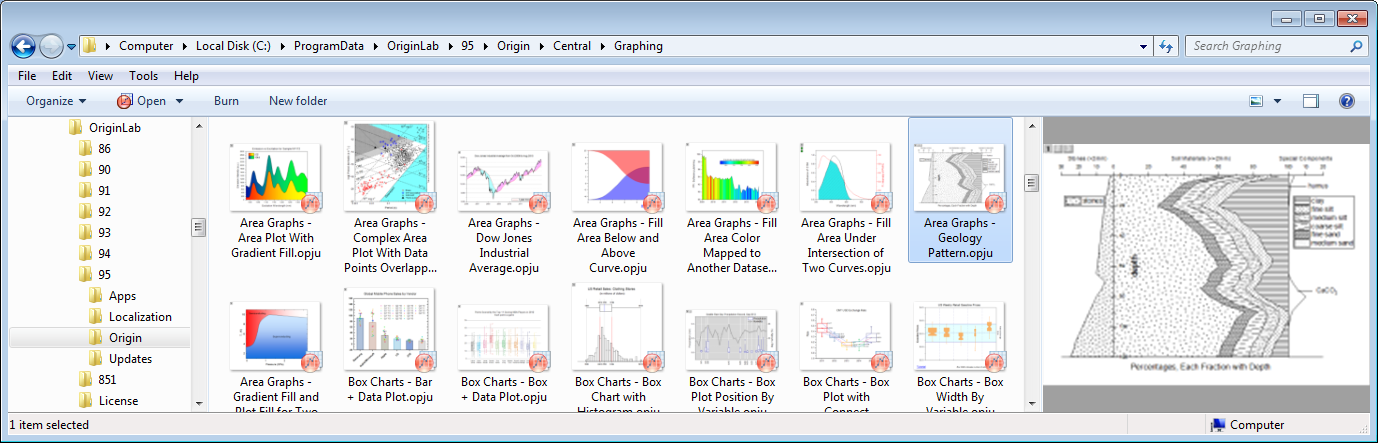
Task: Click the search magnifier icon
Action: (1356, 46)
